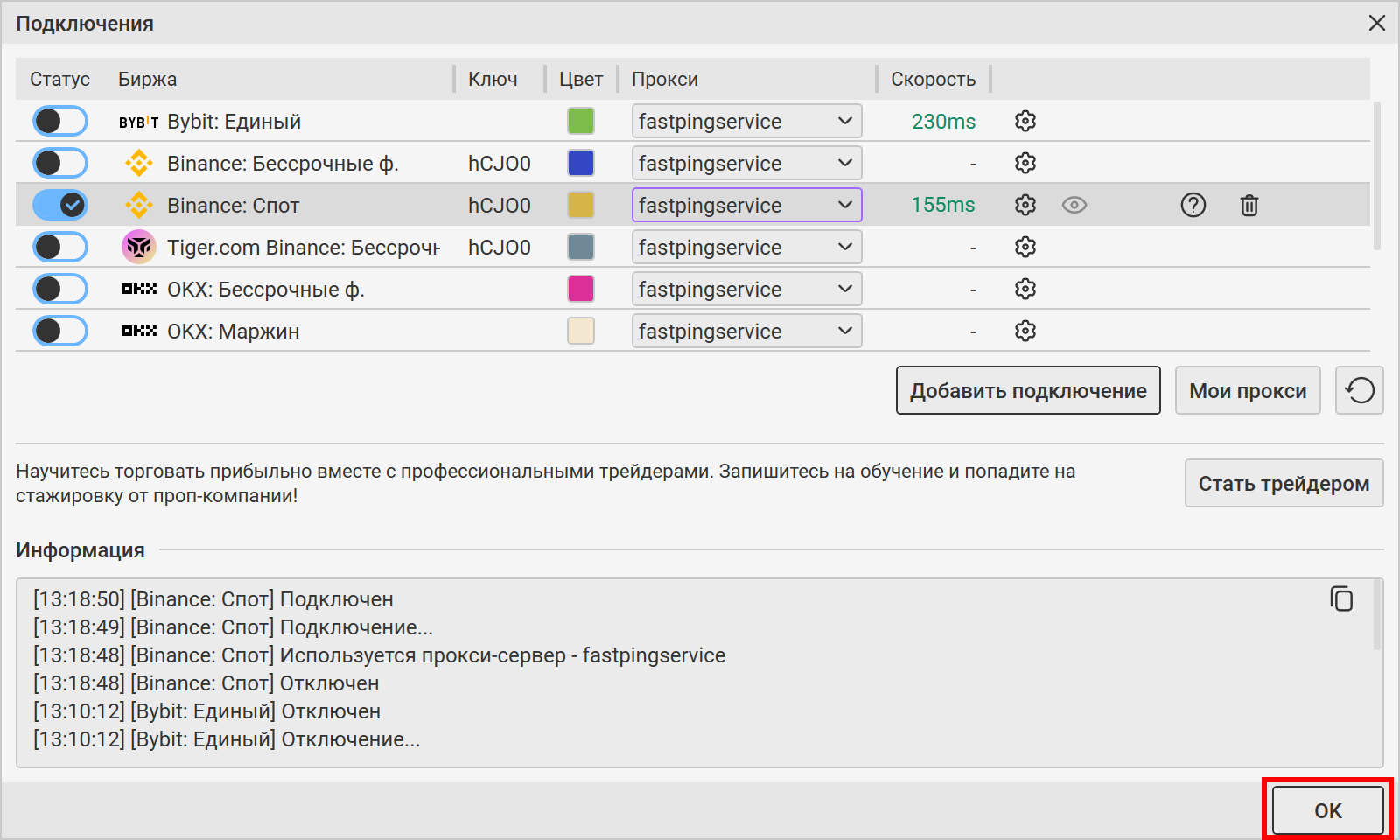Open proxy dropdown for OKX: Маржин
The image size is (1400, 840).
[x=746, y=331]
